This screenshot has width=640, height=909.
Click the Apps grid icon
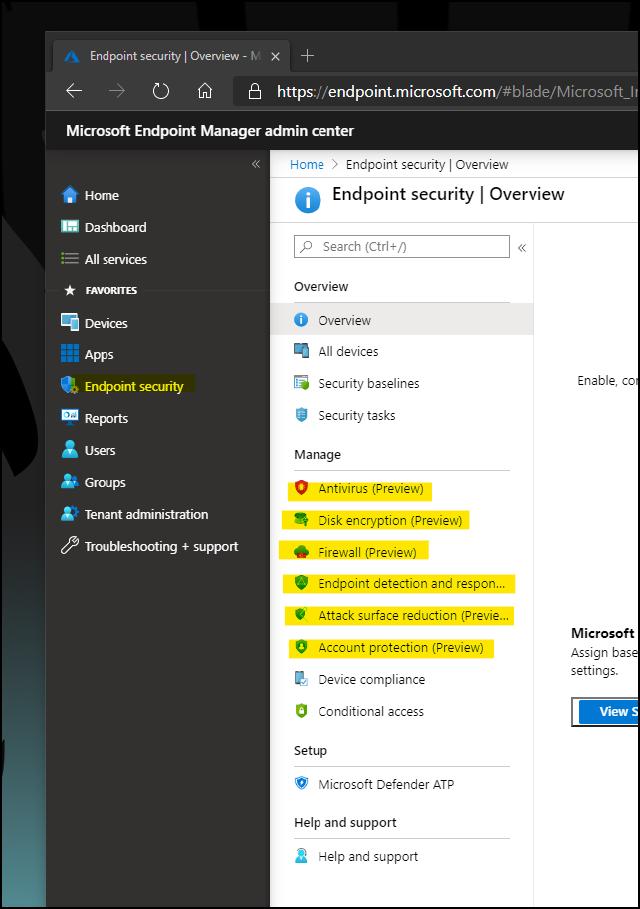[x=70, y=354]
